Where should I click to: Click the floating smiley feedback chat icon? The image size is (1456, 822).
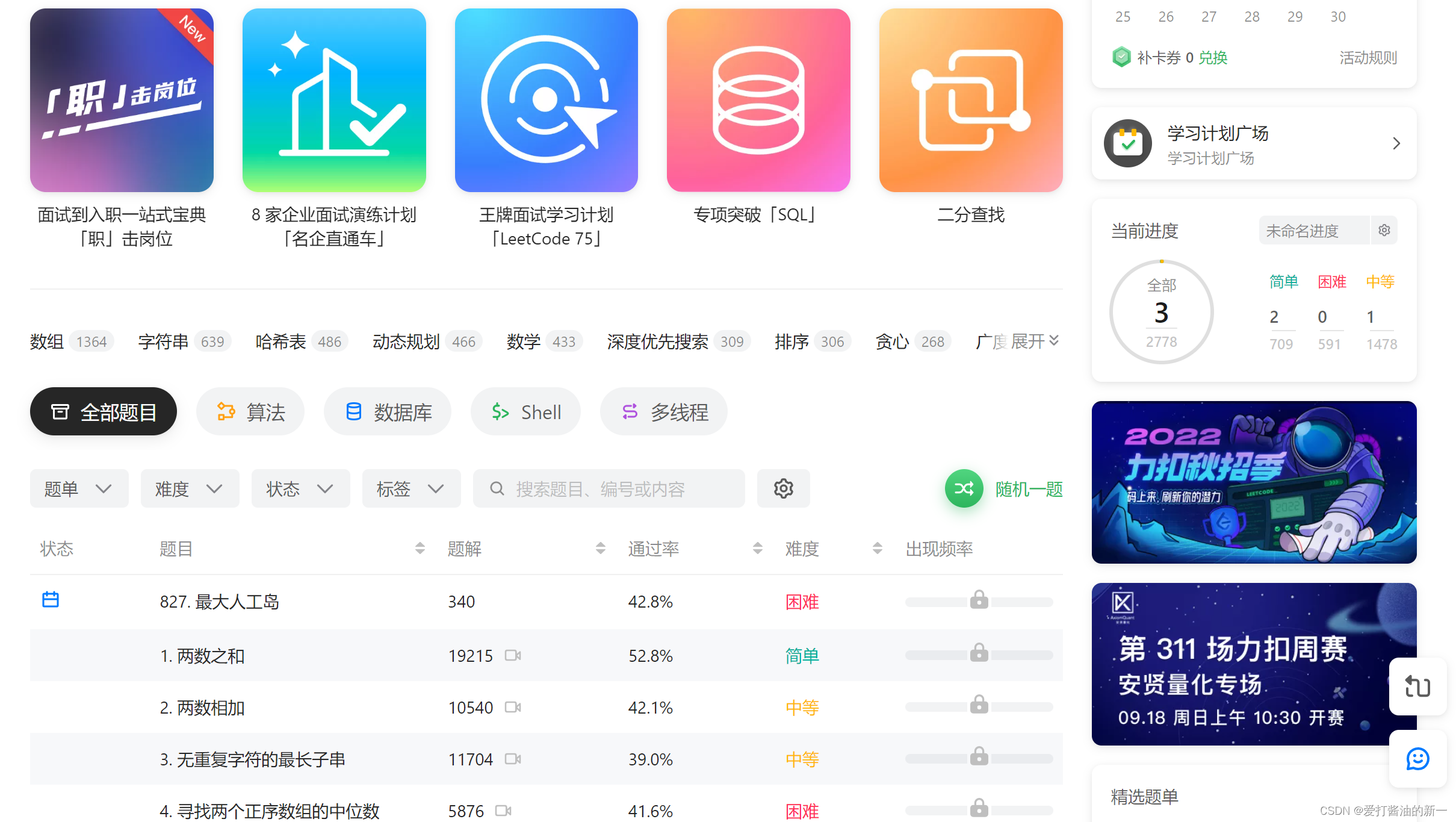pyautogui.click(x=1418, y=758)
